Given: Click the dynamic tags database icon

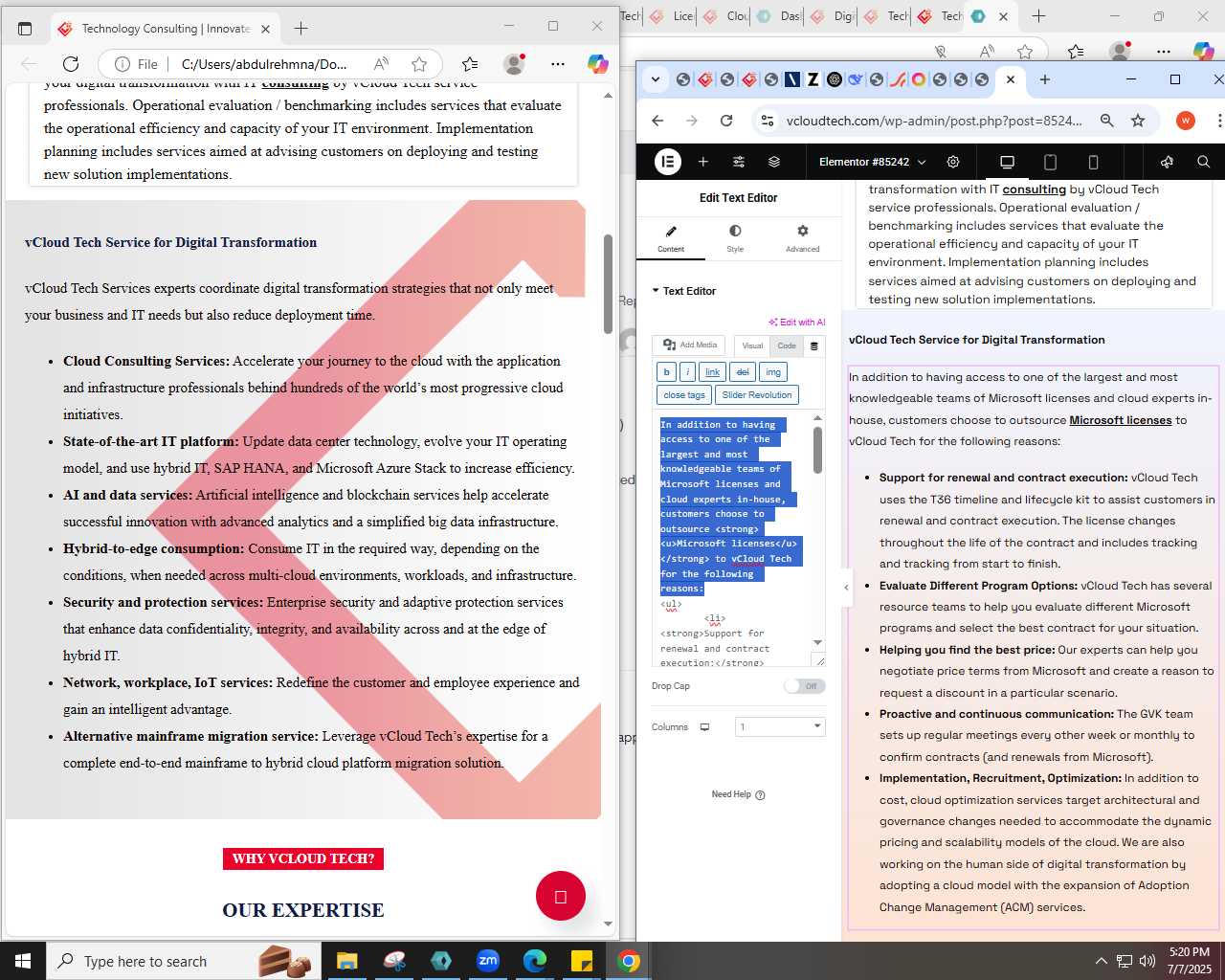Looking at the screenshot, I should pyautogui.click(x=814, y=346).
